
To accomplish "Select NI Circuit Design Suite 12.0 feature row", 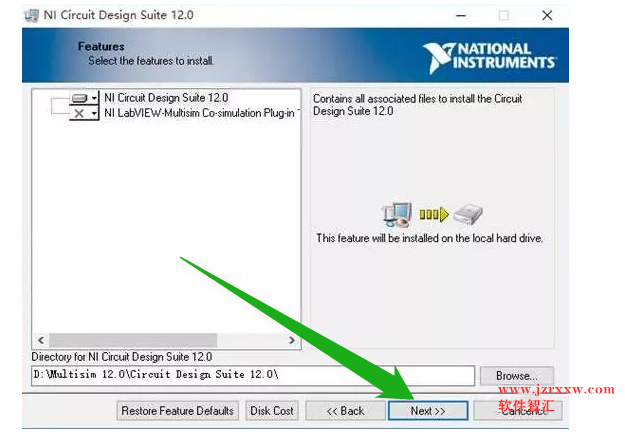I will point(166,98).
